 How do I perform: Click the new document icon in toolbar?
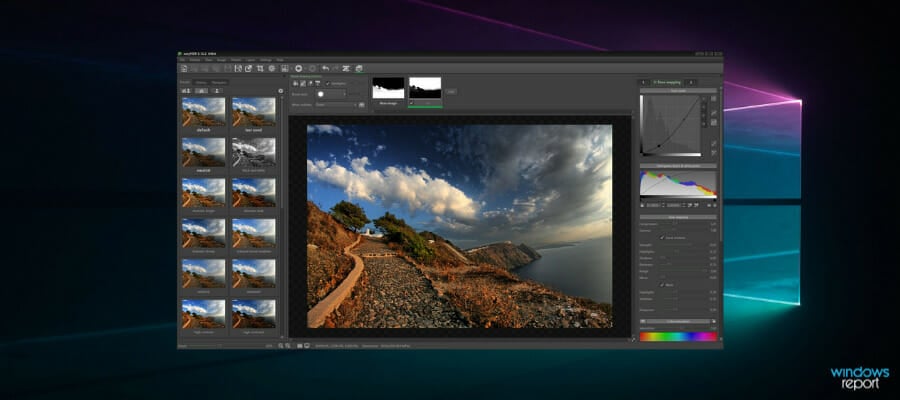coord(184,69)
